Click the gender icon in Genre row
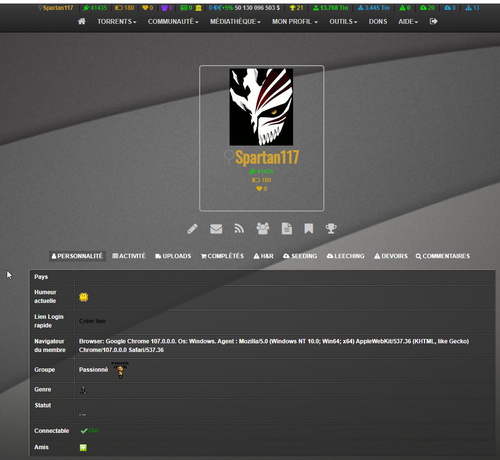Image resolution: width=500 pixels, height=460 pixels. click(x=83, y=390)
